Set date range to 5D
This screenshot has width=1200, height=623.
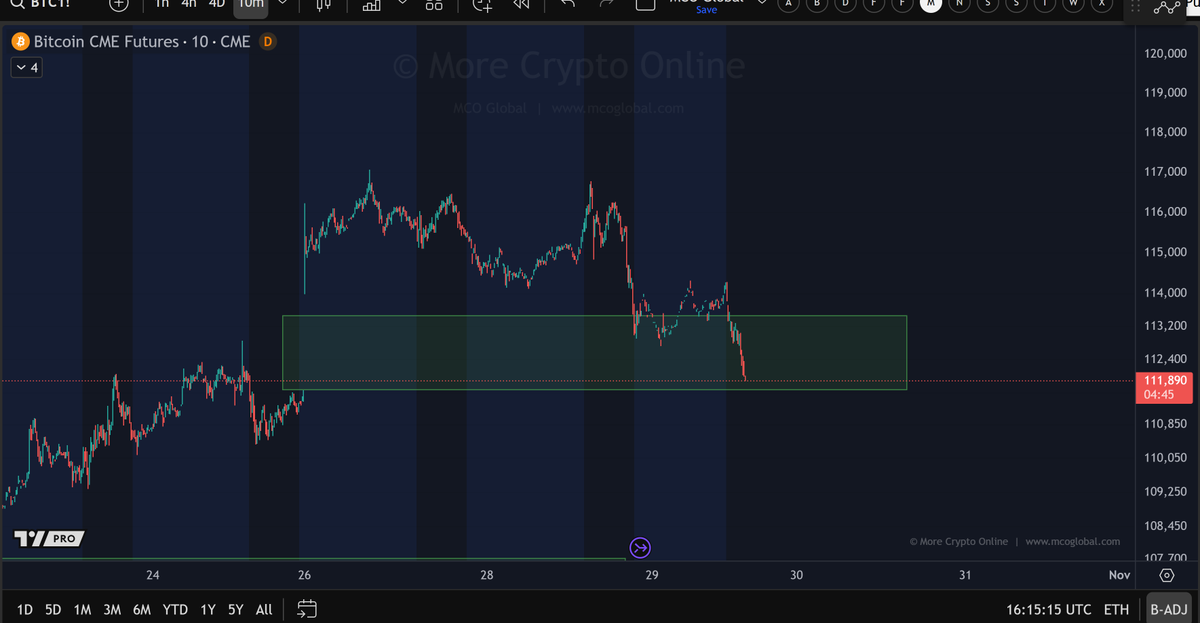pos(53,609)
